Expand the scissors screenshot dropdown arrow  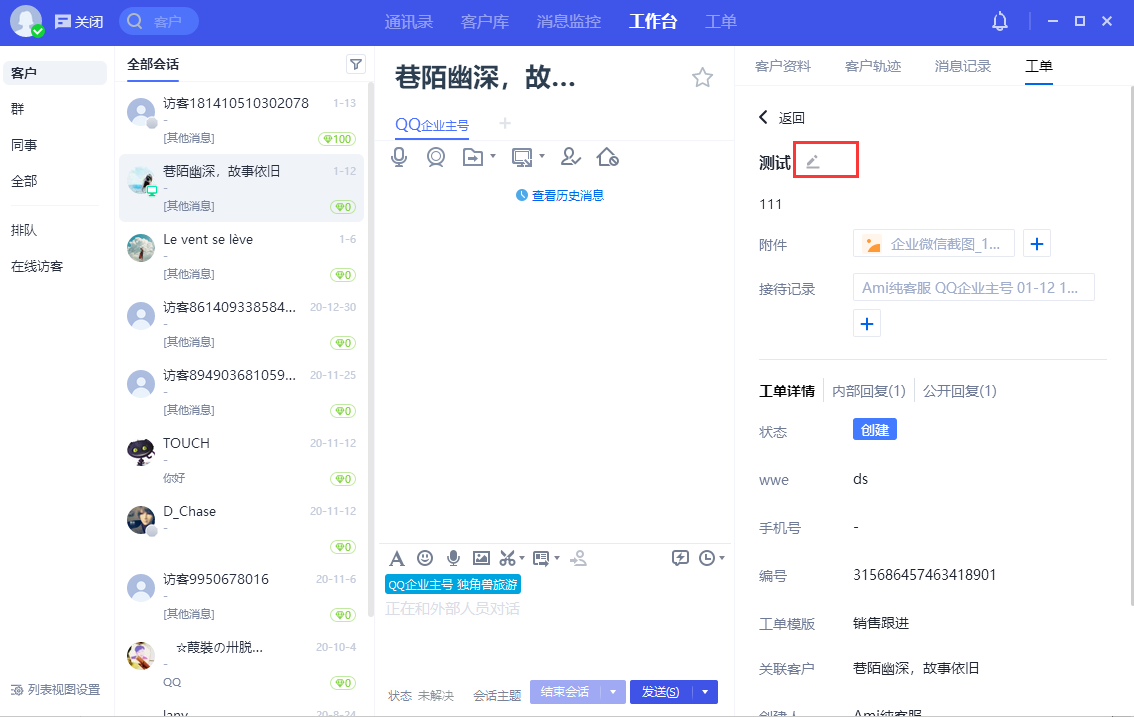(x=522, y=558)
